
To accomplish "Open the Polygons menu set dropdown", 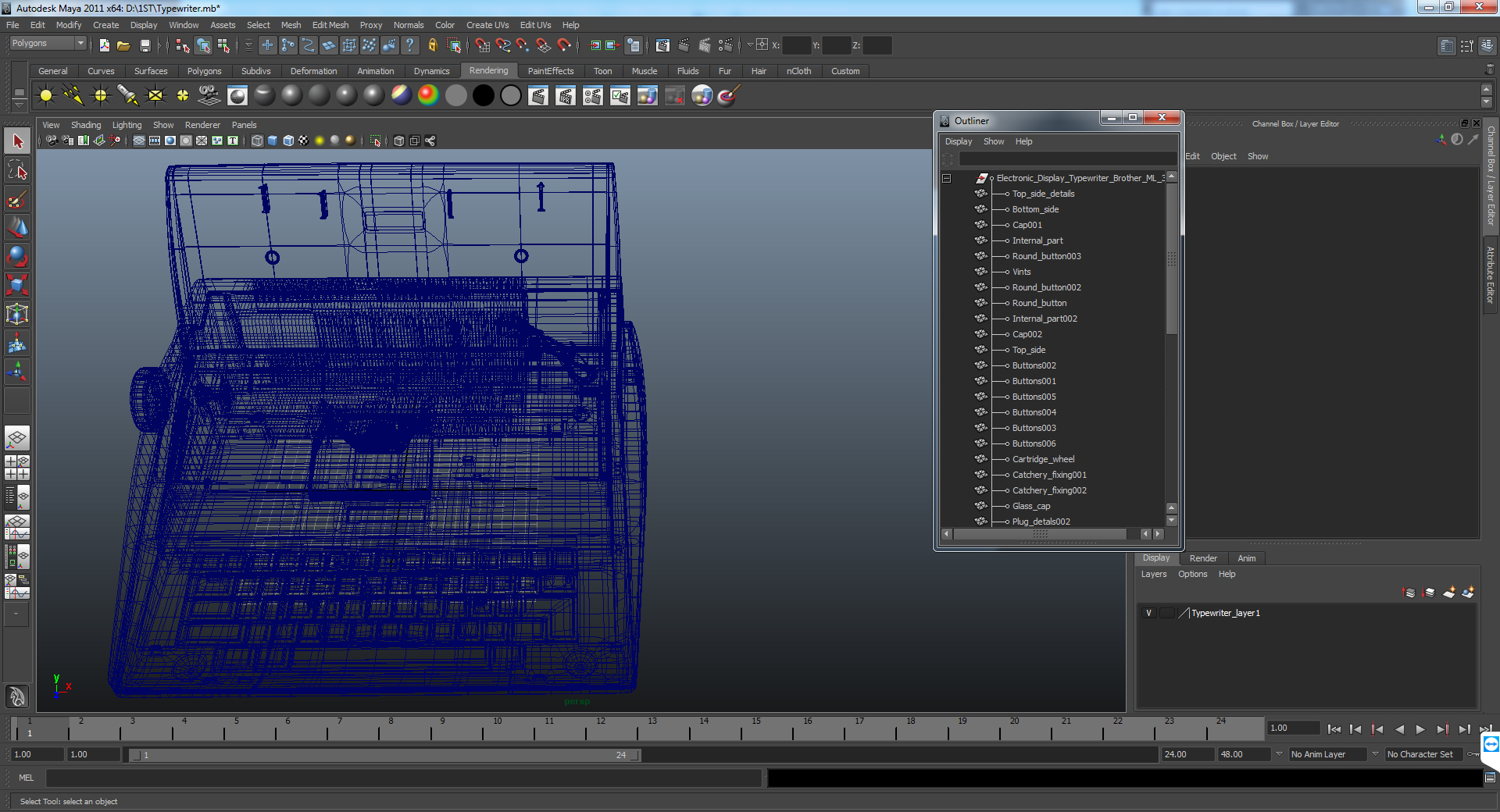I will 48,44.
